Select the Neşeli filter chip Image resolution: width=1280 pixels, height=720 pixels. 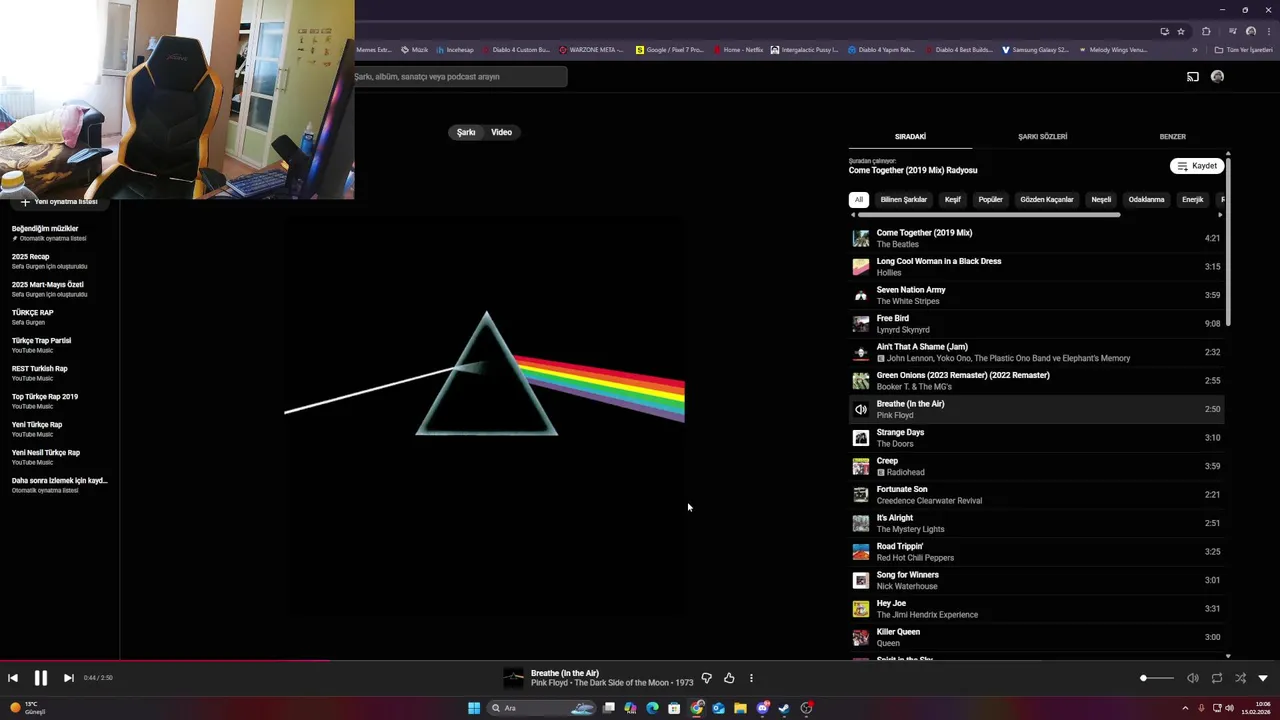(1101, 200)
